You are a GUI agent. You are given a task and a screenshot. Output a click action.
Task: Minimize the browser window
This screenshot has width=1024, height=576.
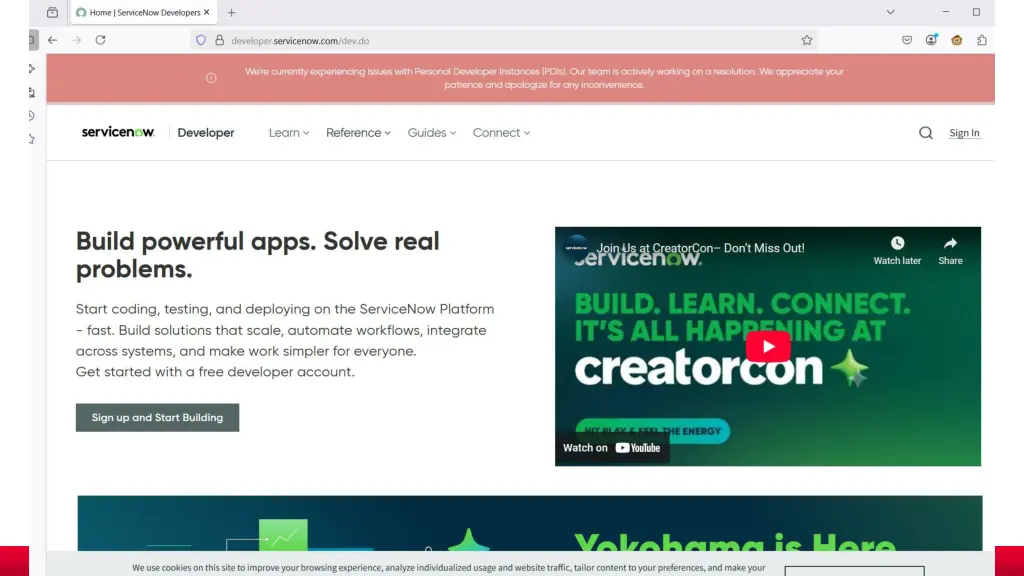pyautogui.click(x=946, y=12)
